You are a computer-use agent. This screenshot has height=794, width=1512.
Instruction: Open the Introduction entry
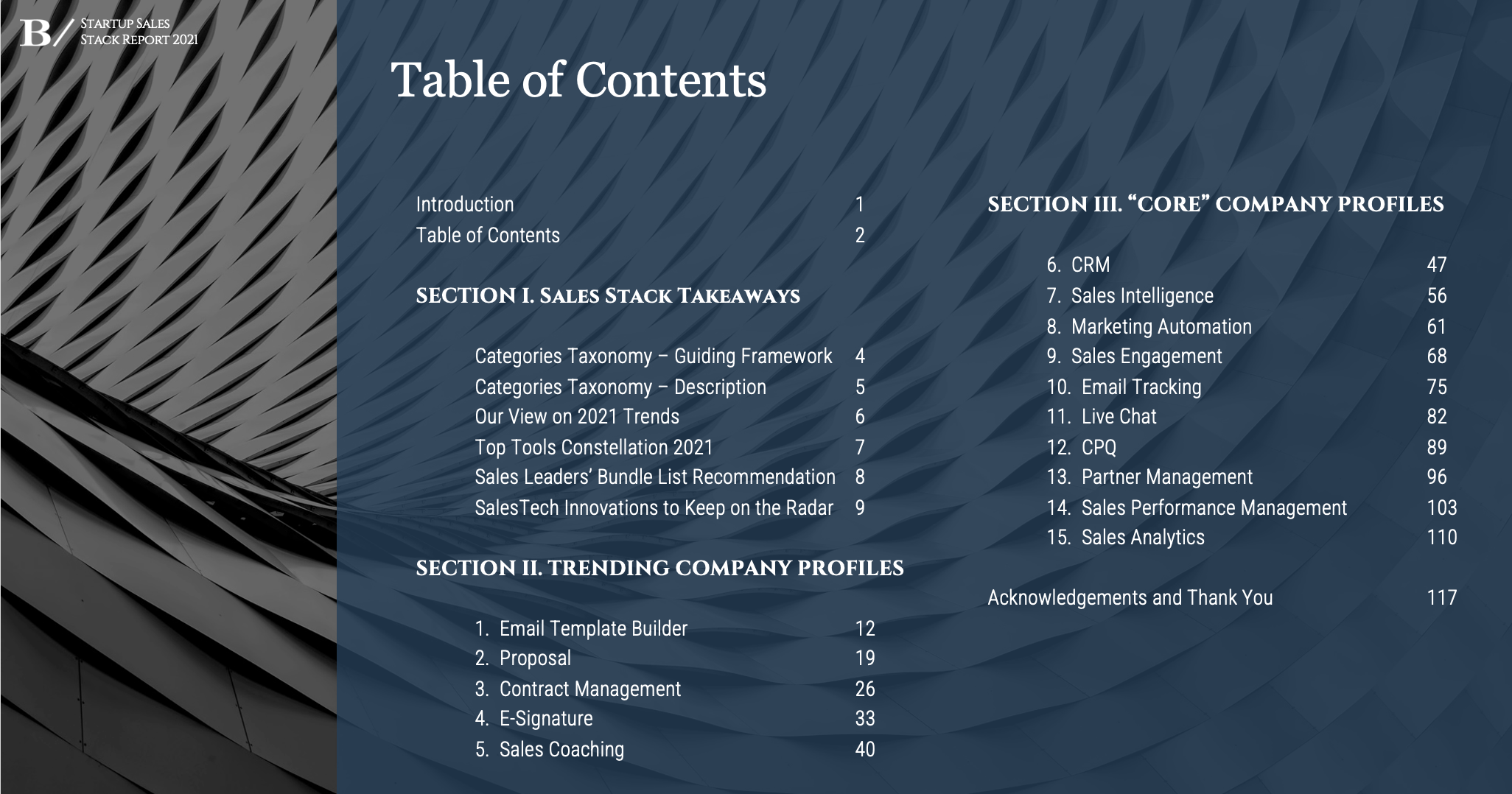(x=465, y=205)
